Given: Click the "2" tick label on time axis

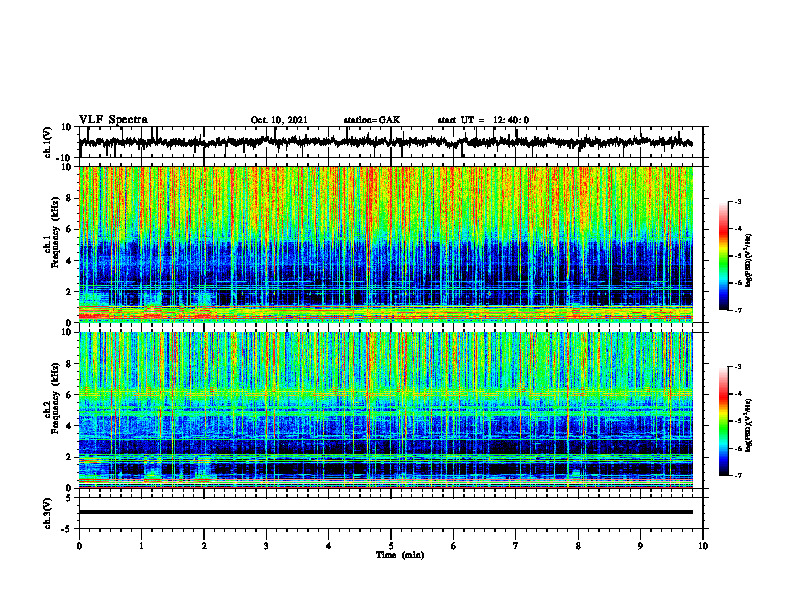Looking at the screenshot, I should tap(204, 546).
